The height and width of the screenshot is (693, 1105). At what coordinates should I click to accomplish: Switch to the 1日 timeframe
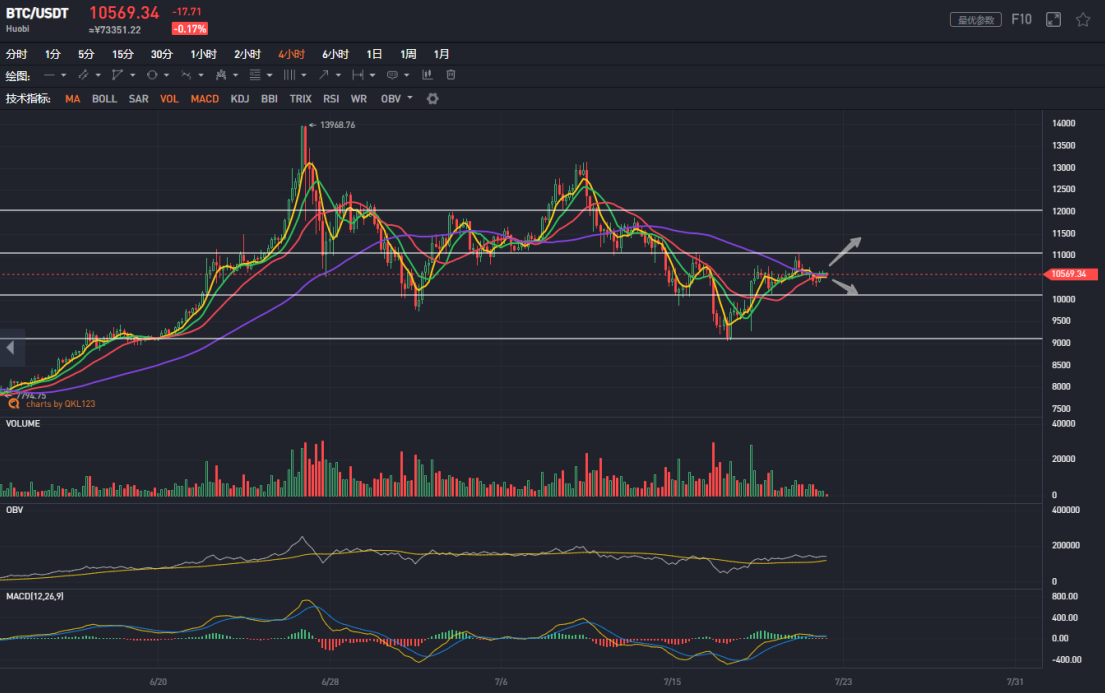[x=374, y=54]
